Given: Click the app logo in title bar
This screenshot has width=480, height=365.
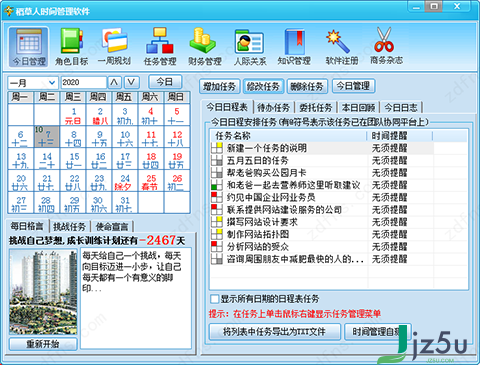Looking at the screenshot, I should pos(9,11).
